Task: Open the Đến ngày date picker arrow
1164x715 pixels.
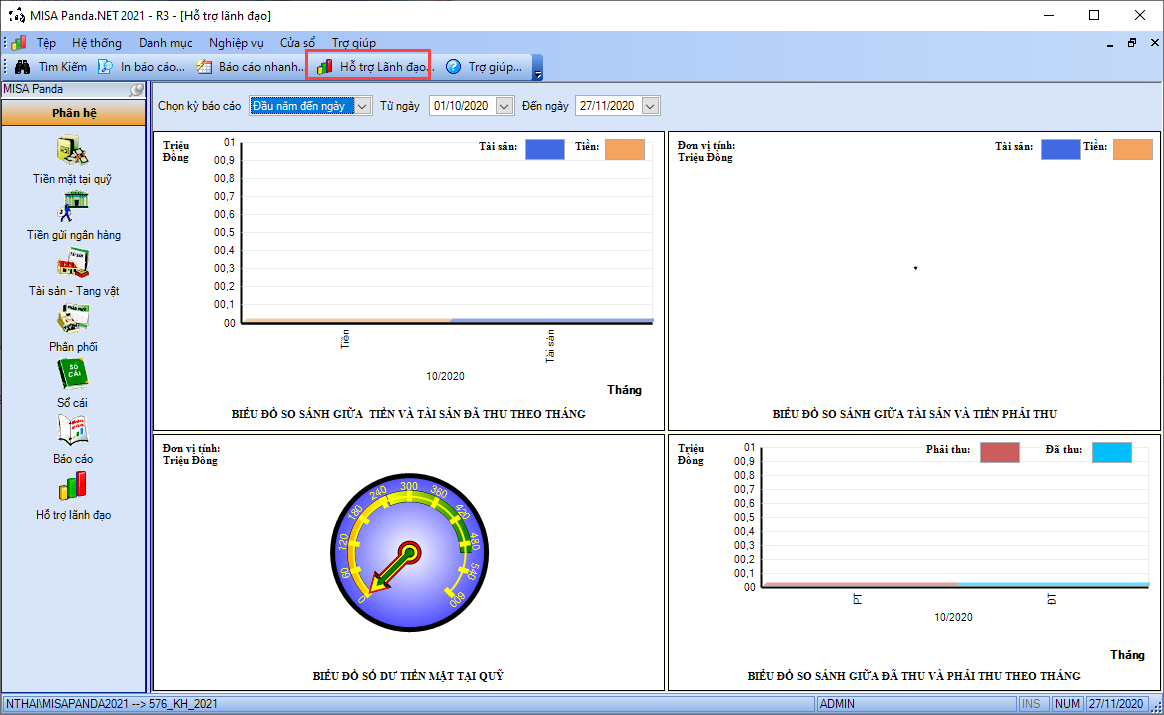Action: click(x=650, y=106)
